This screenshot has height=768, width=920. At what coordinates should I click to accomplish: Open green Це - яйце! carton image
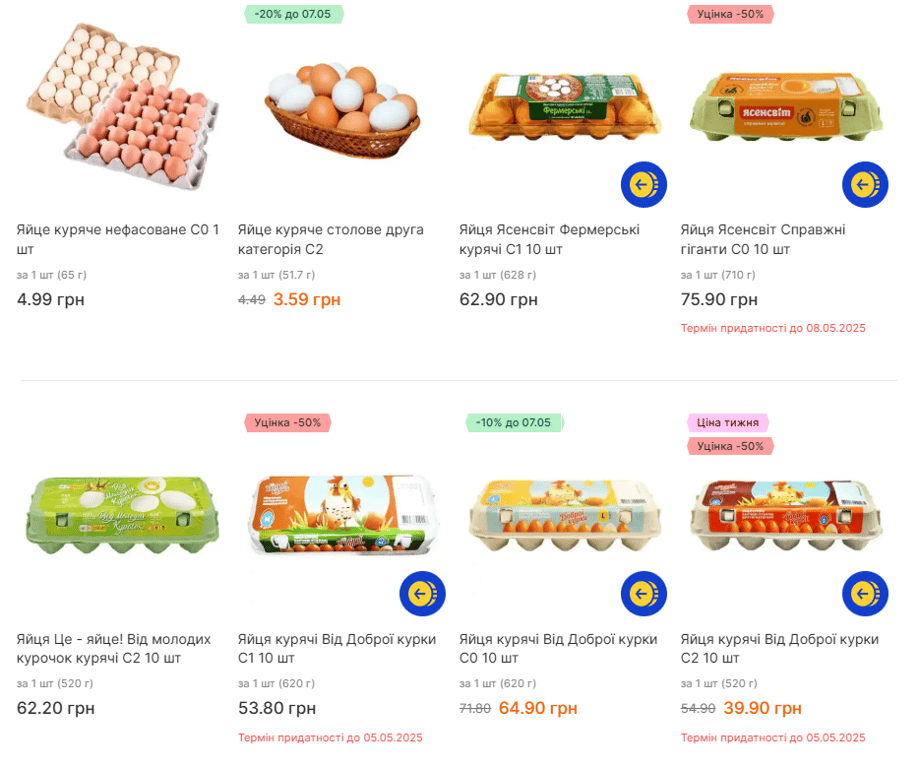tap(120, 515)
